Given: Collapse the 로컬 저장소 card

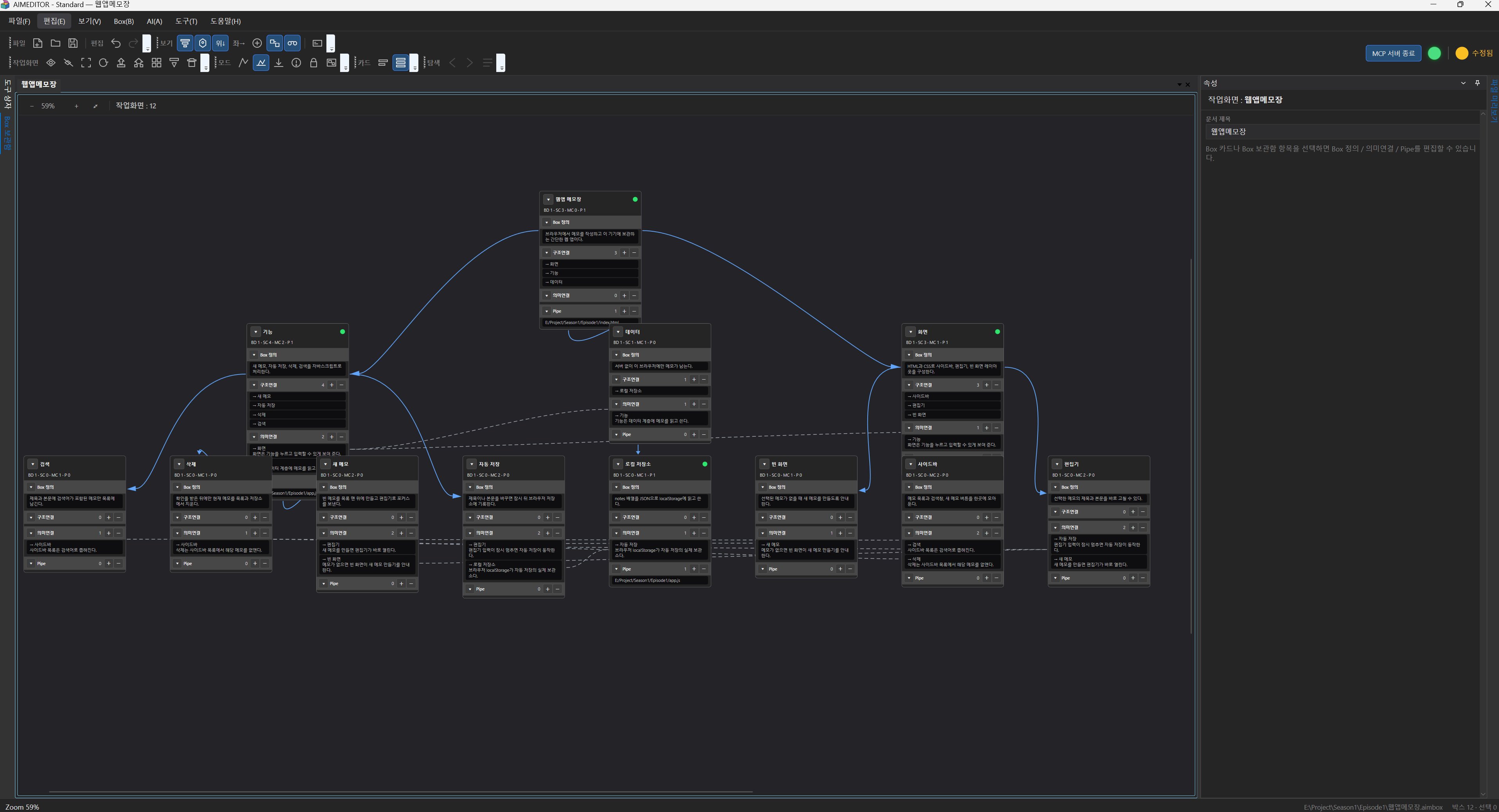Looking at the screenshot, I should [618, 464].
